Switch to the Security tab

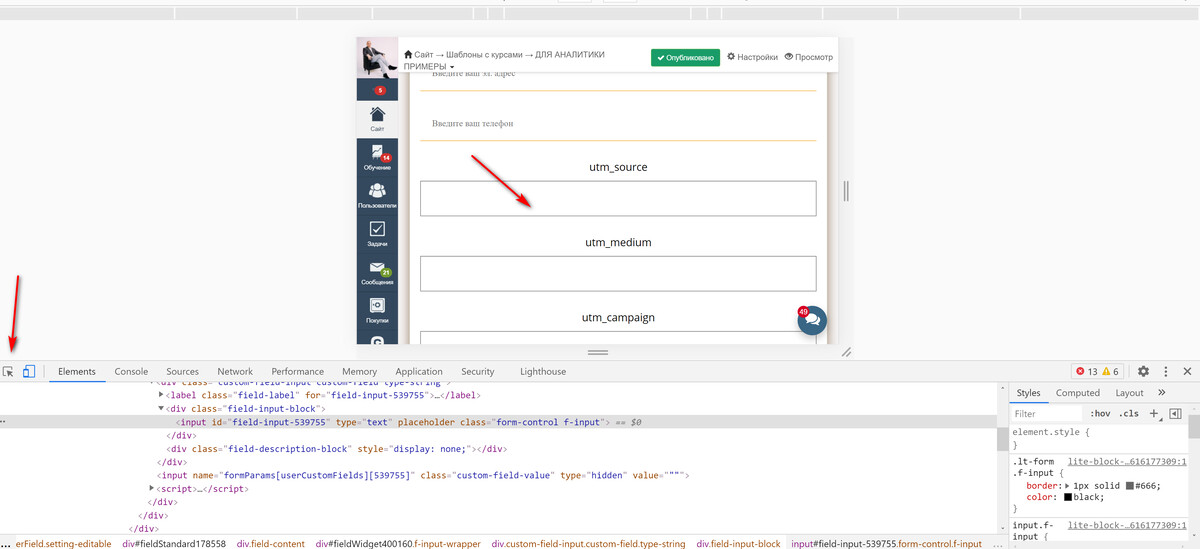click(x=478, y=371)
